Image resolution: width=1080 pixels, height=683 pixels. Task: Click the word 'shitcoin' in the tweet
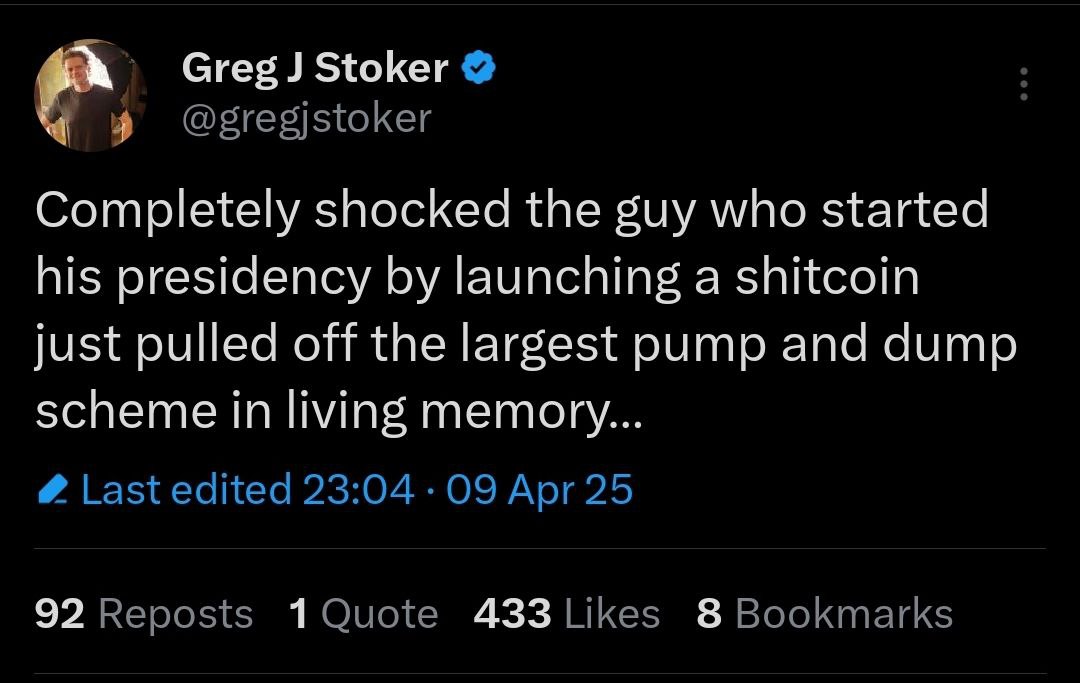click(x=828, y=278)
